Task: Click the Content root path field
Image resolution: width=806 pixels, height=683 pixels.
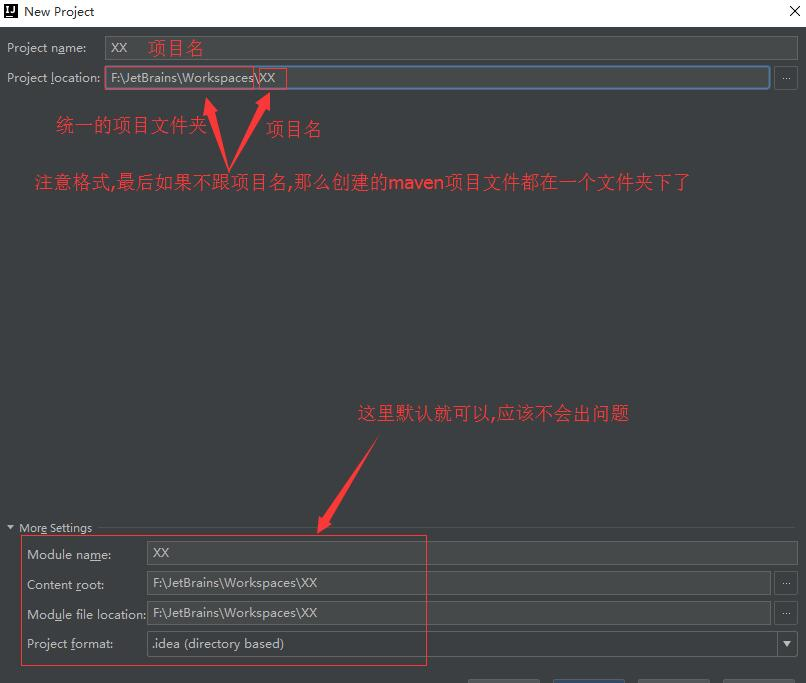Action: [x=400, y=583]
